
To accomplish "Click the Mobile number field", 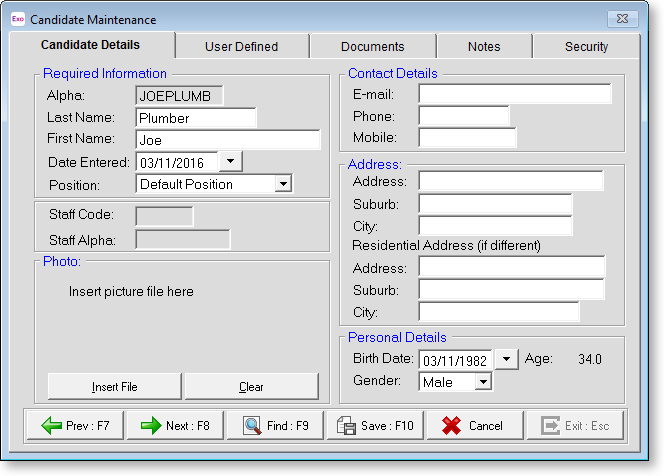I will (467, 138).
